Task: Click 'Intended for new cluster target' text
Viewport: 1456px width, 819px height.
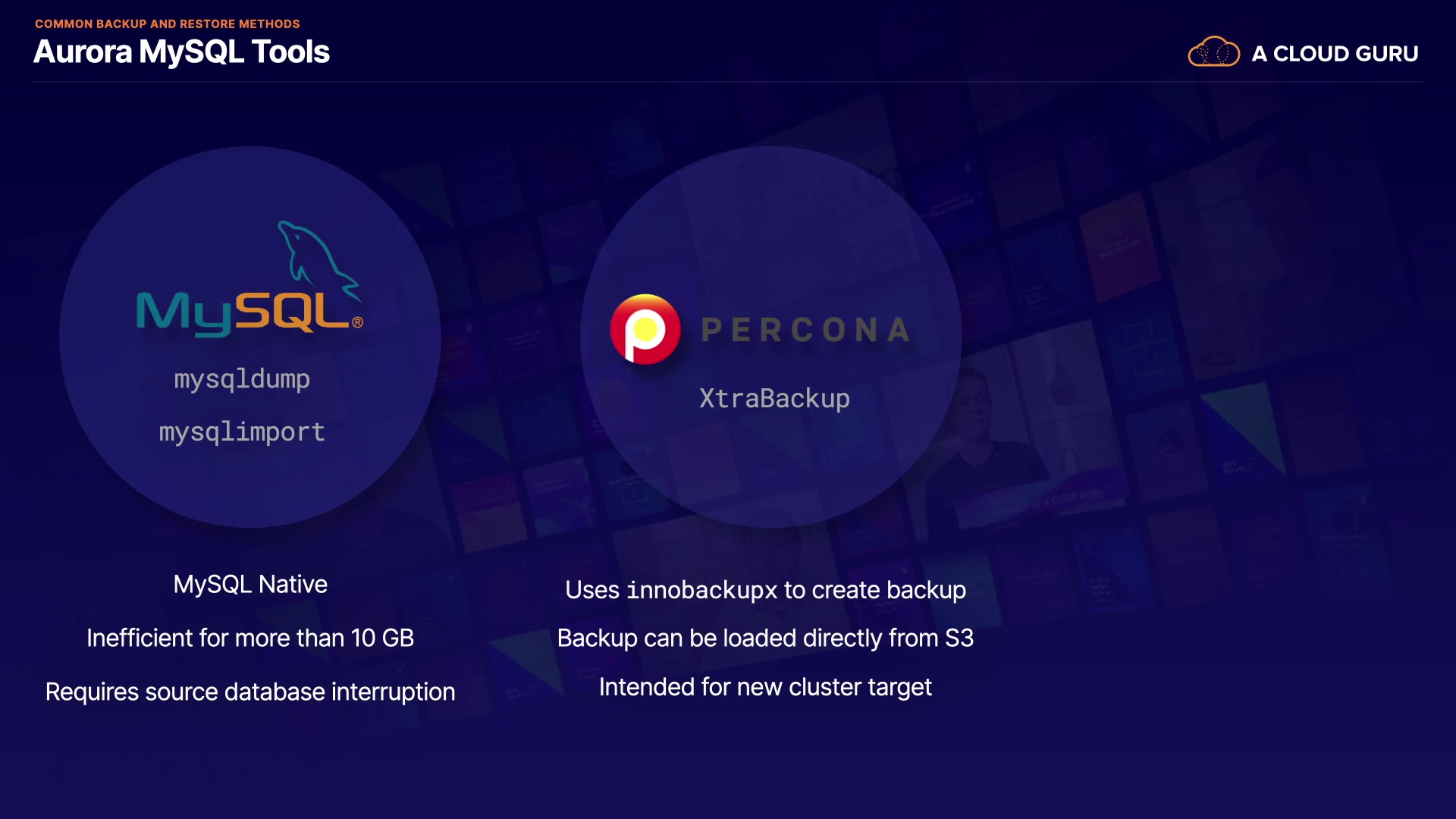Action: [x=765, y=686]
